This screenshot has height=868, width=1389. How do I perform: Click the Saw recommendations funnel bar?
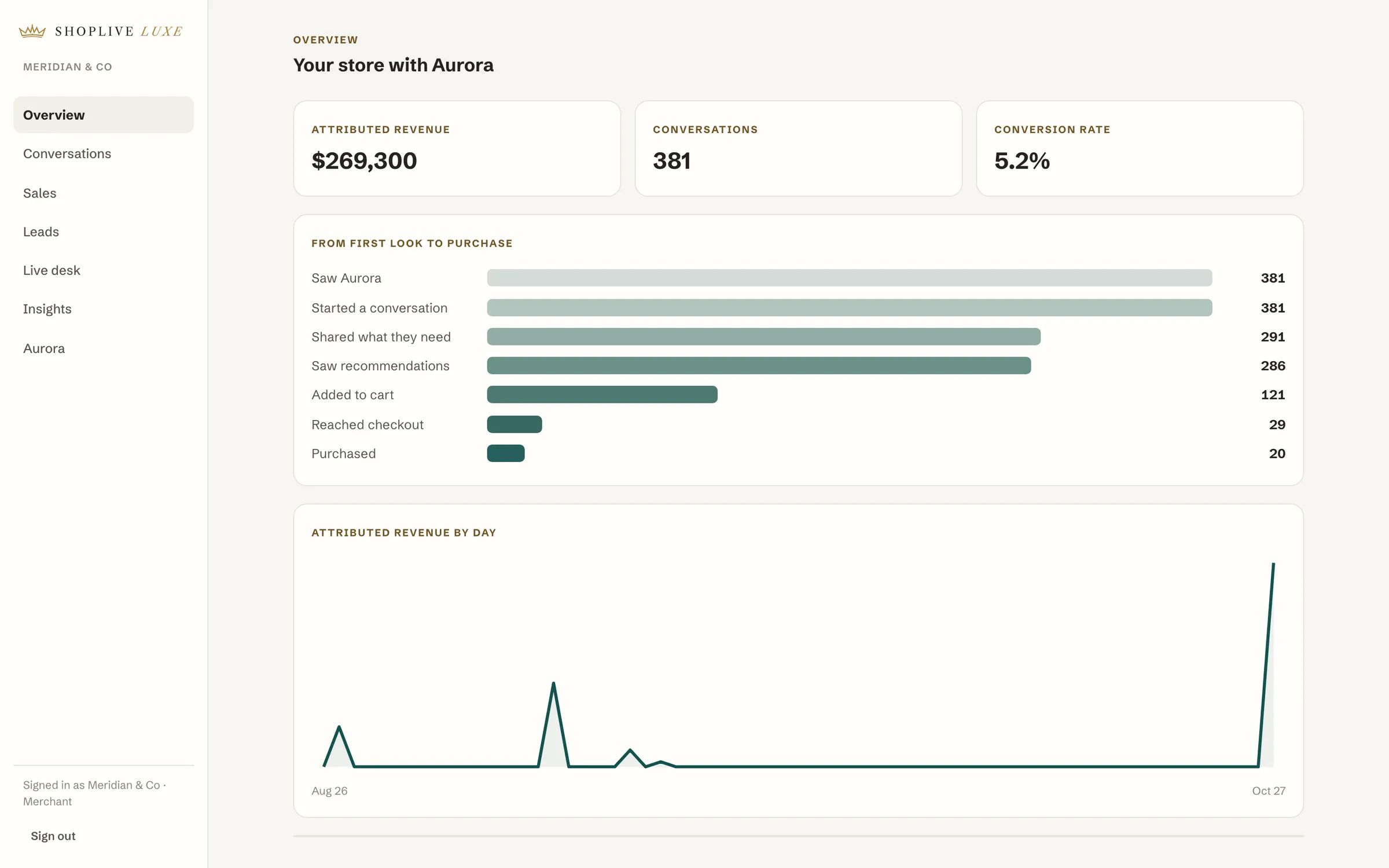click(759, 366)
